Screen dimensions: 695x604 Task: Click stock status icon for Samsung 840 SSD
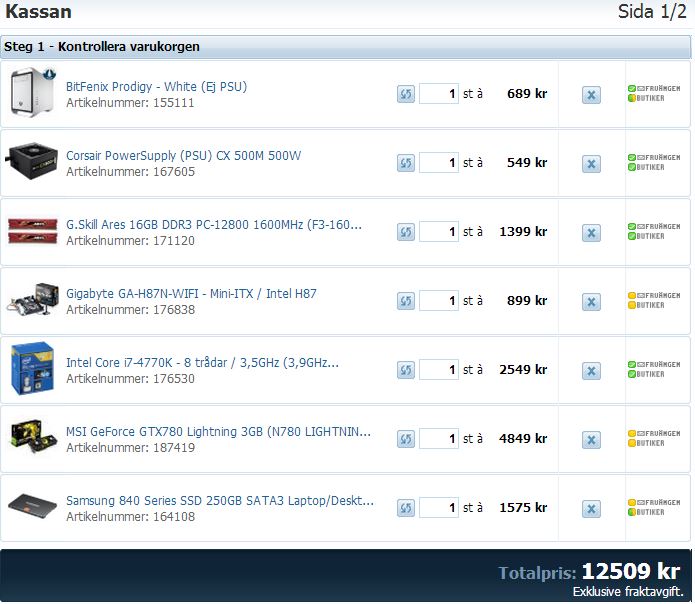pyautogui.click(x=654, y=508)
